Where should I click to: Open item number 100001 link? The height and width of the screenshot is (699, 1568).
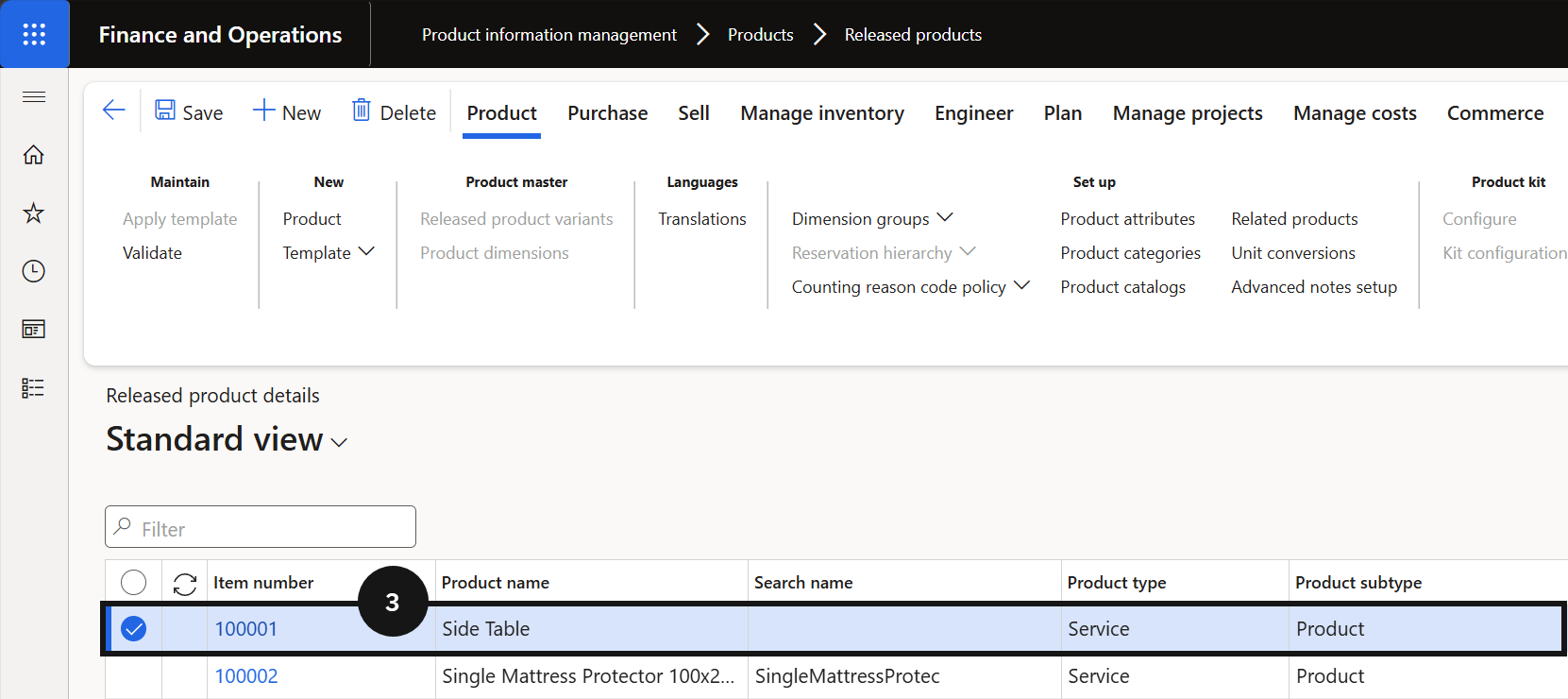point(246,629)
